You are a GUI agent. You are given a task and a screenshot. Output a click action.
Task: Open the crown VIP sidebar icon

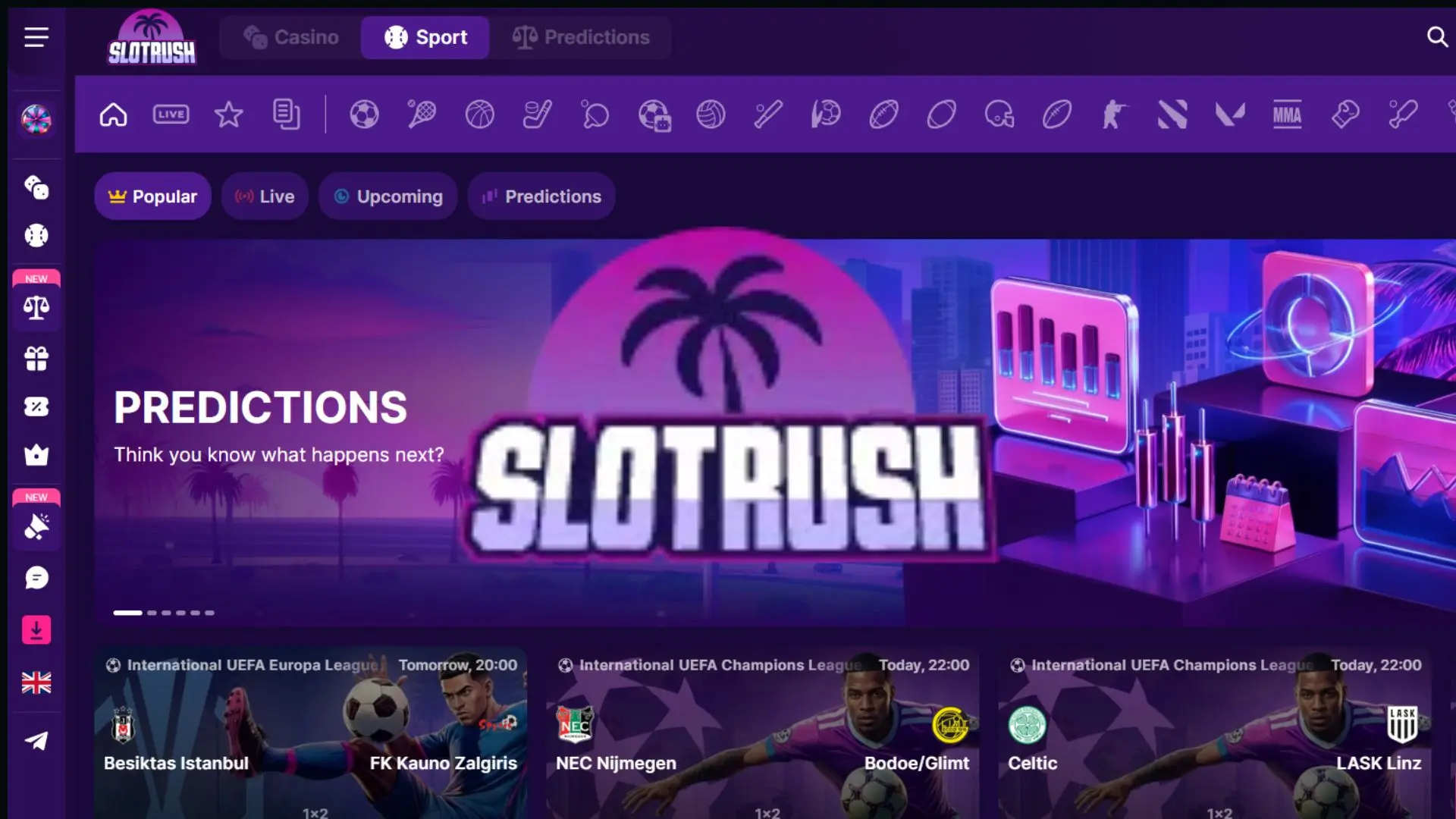tap(36, 455)
